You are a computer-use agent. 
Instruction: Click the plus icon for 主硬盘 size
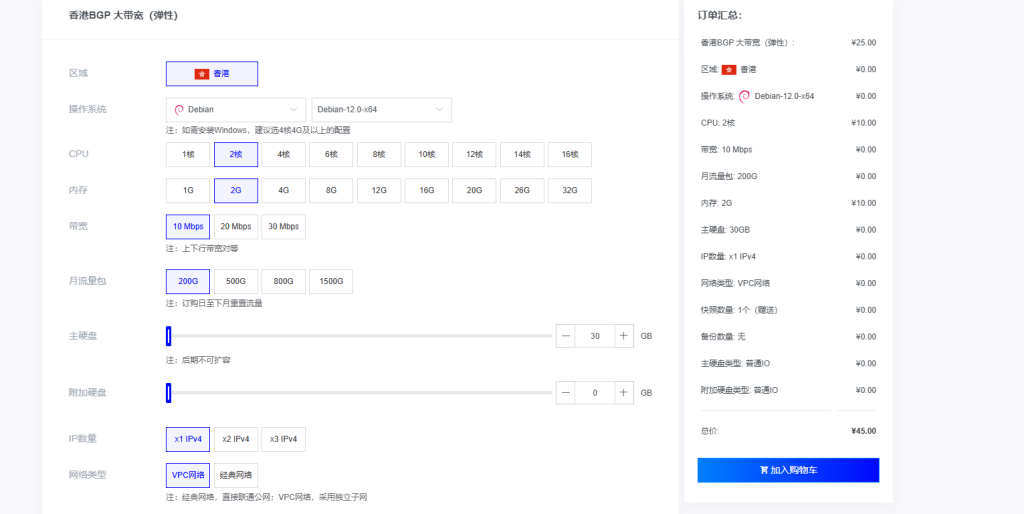[624, 336]
